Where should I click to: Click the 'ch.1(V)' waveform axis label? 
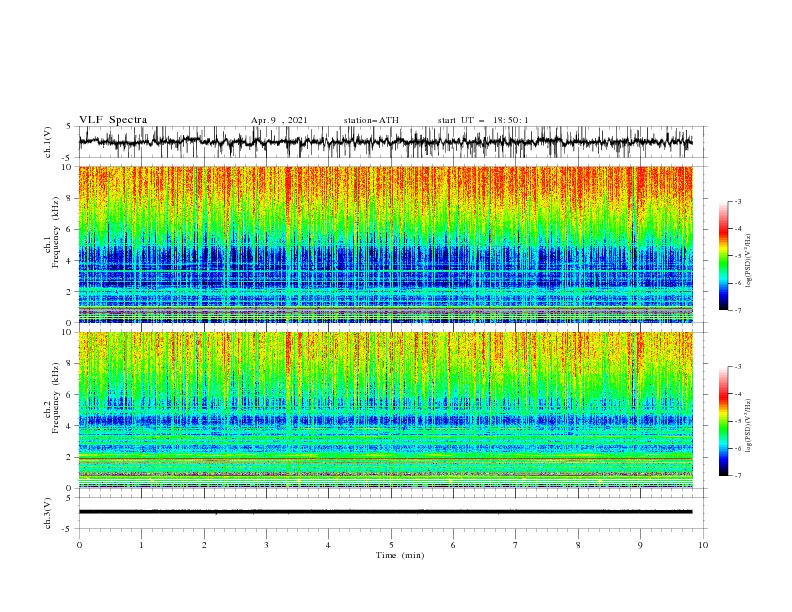[48, 142]
